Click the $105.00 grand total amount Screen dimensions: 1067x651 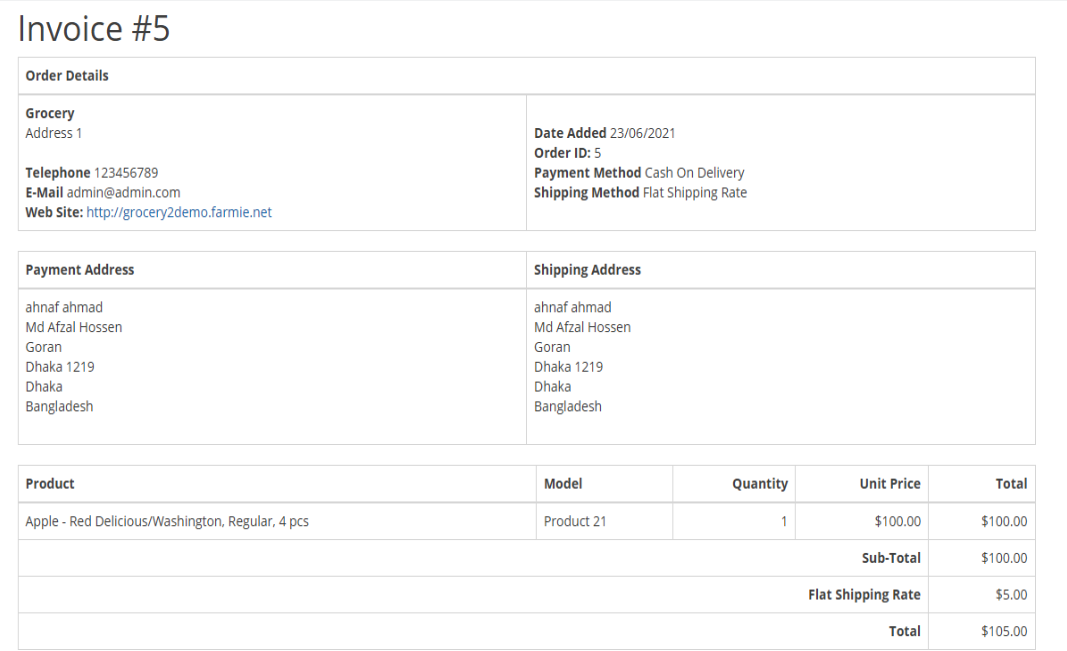click(1003, 632)
